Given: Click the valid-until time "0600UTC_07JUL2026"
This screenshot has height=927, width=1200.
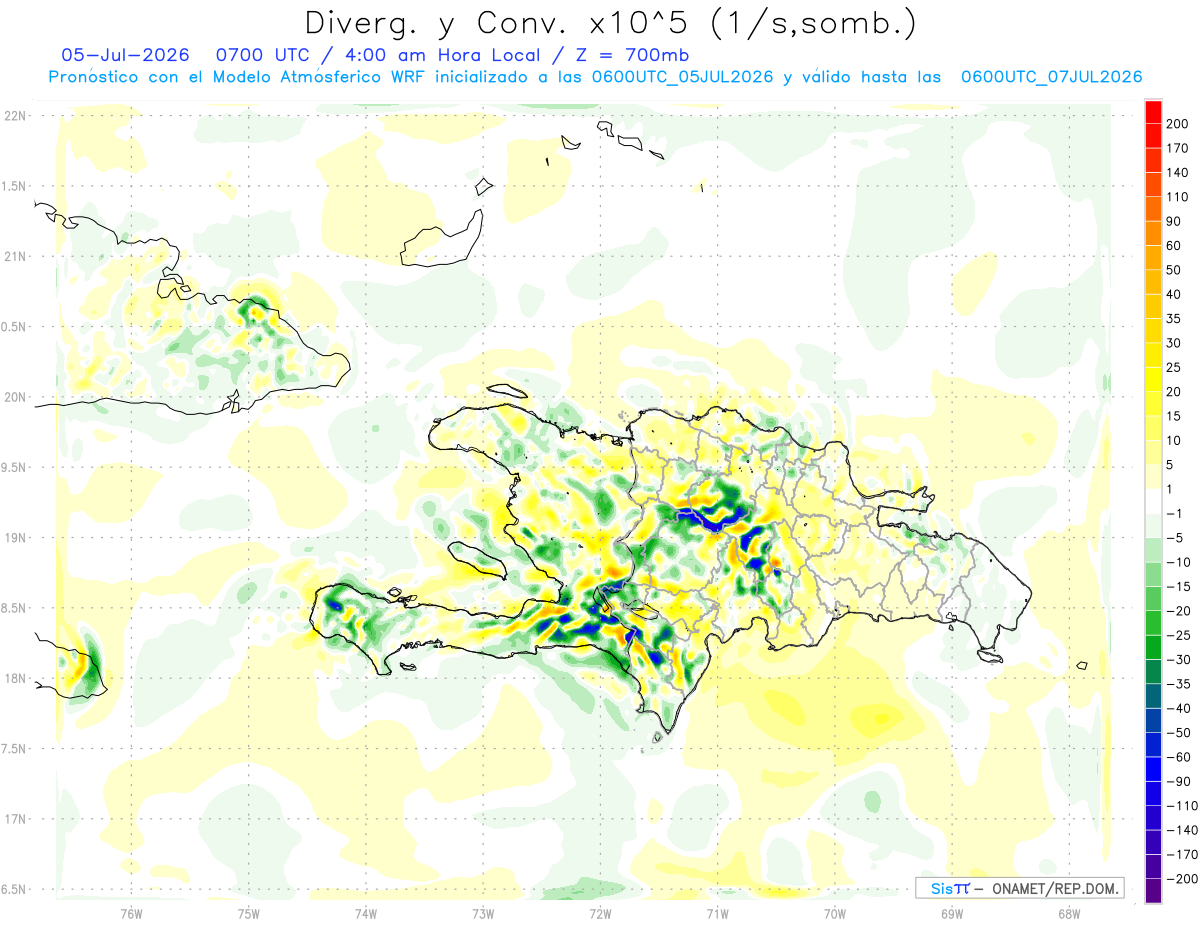Looking at the screenshot, I should click(1051, 77).
